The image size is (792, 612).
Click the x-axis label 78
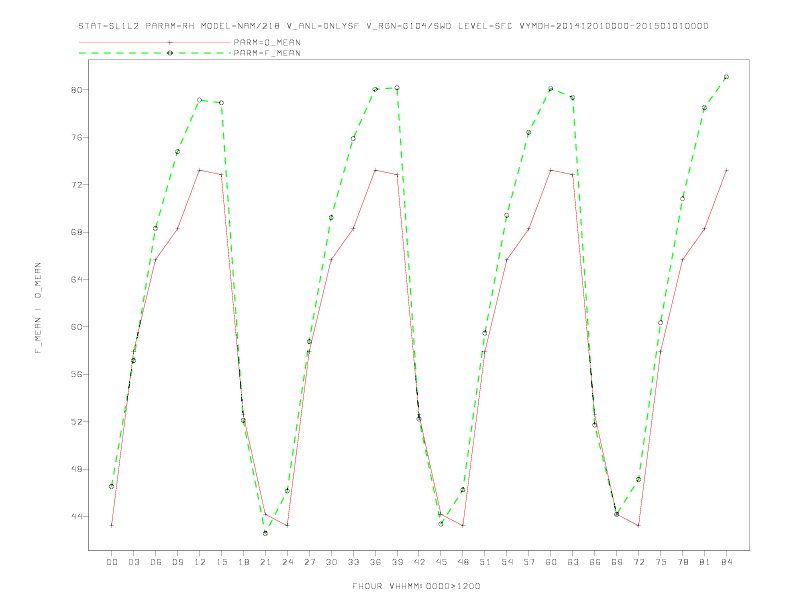coord(683,562)
